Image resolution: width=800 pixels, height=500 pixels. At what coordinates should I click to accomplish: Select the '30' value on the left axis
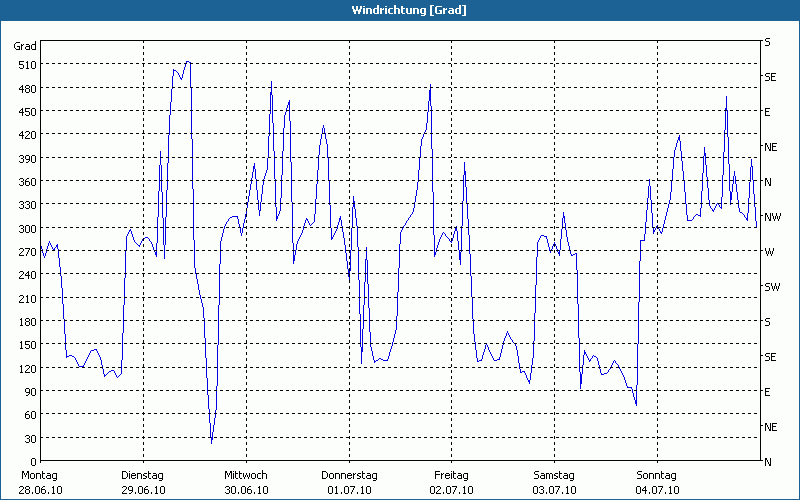tap(31, 439)
